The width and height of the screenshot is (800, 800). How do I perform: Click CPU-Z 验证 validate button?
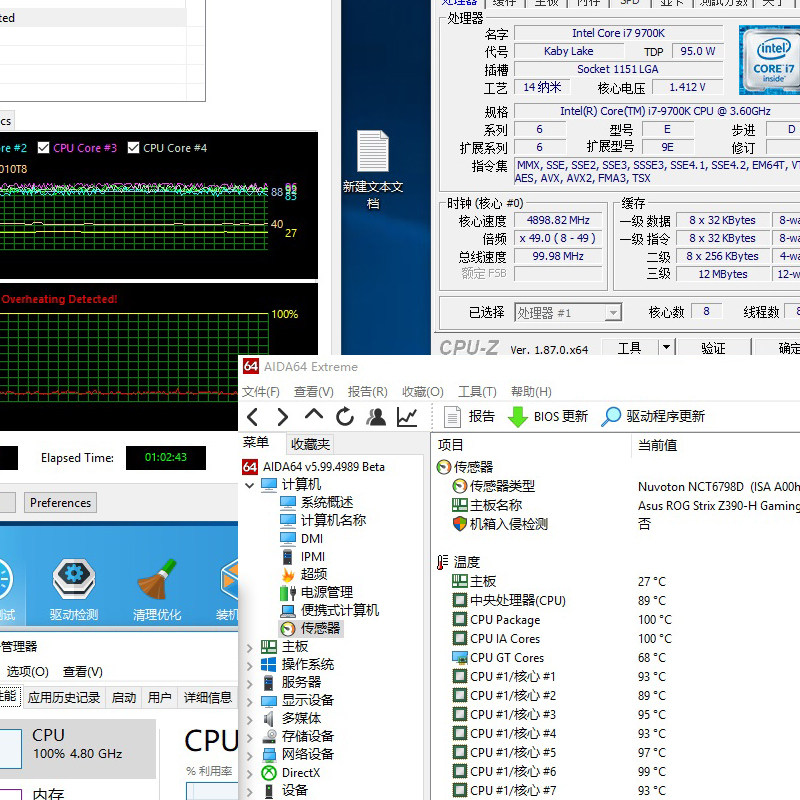pos(713,348)
